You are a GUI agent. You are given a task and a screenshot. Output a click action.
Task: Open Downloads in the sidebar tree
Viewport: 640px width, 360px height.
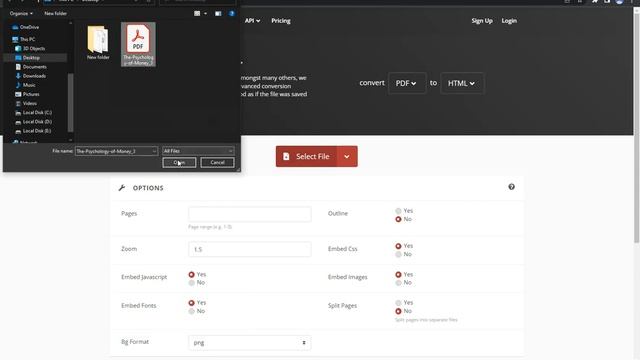tap(34, 76)
